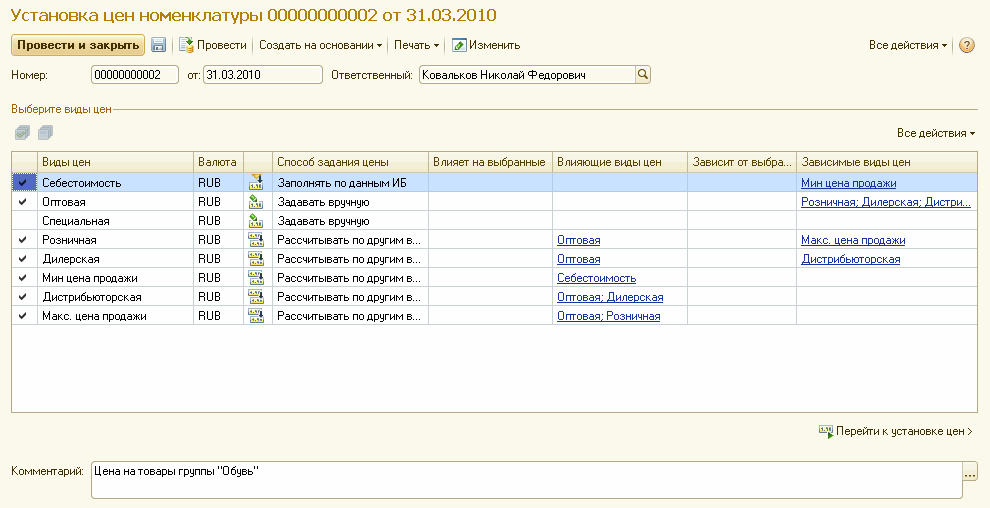The image size is (990, 508).
Task: Click the Зависит от выбра... column header
Action: click(x=742, y=162)
